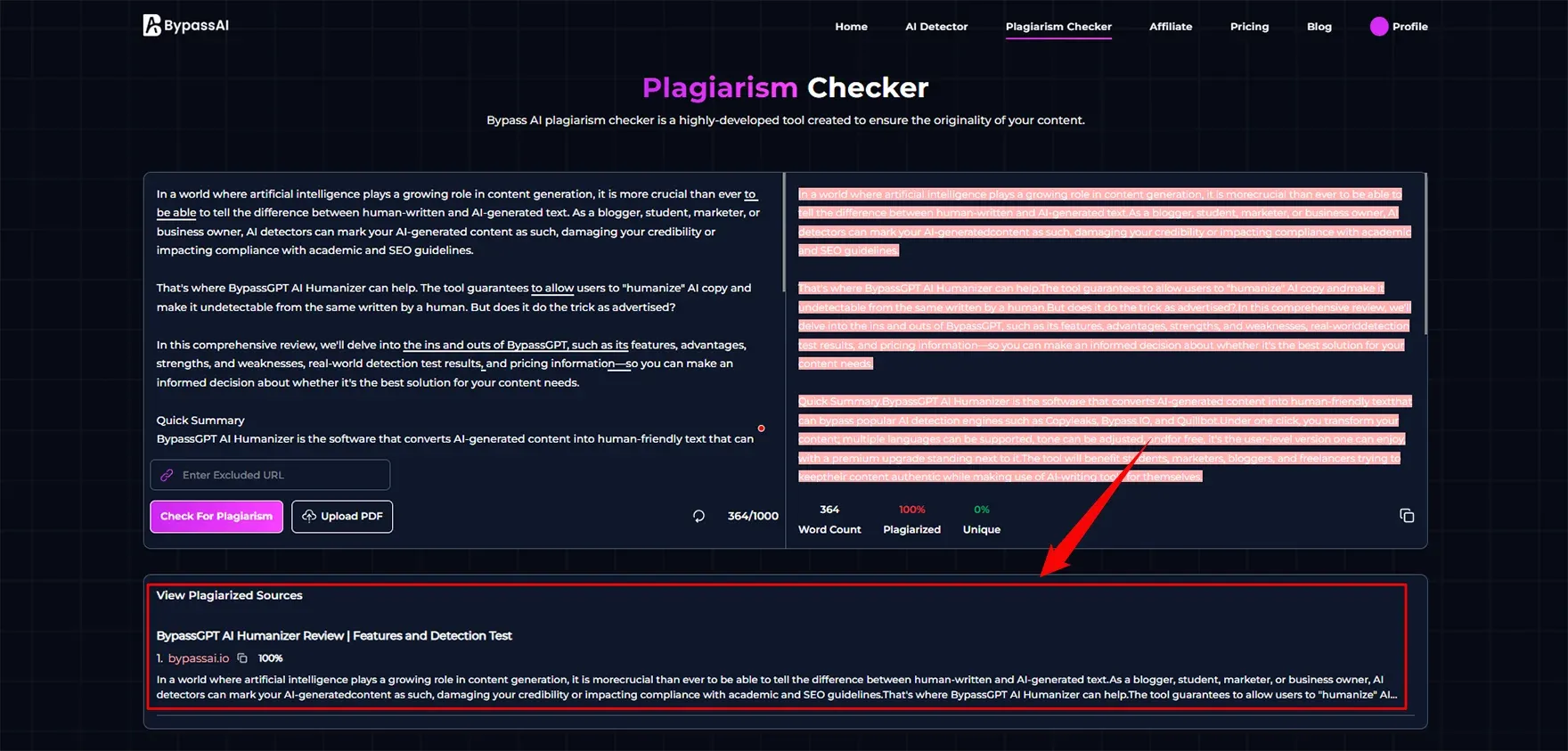
Task: Go to the AI Detector page
Action: (x=936, y=27)
